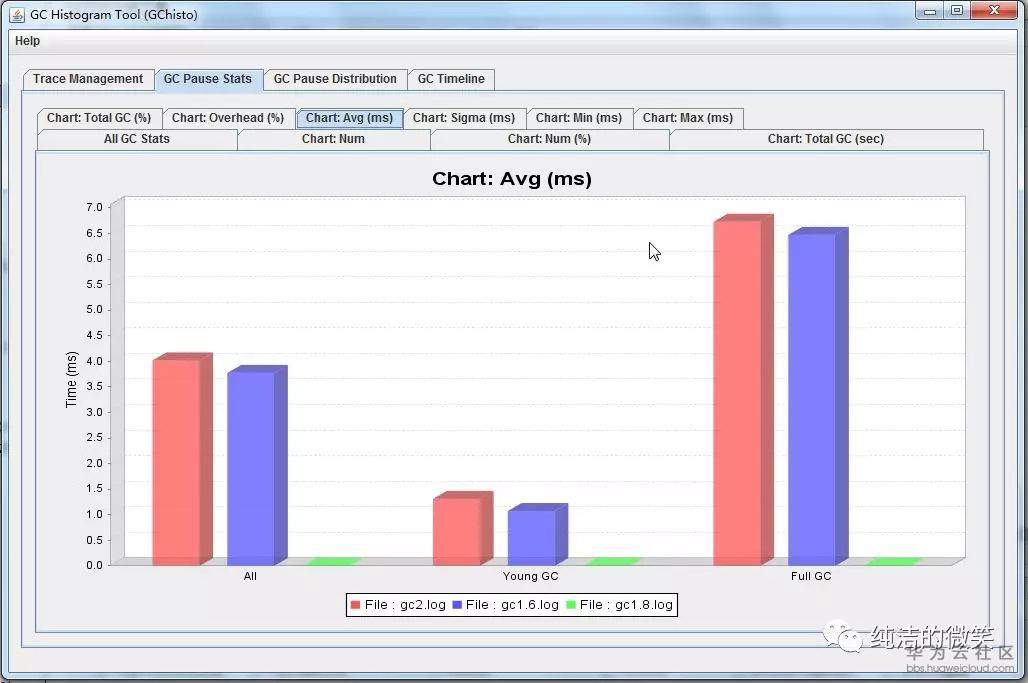Click the 'Young GC' axis label
This screenshot has height=683, width=1028.
point(530,576)
